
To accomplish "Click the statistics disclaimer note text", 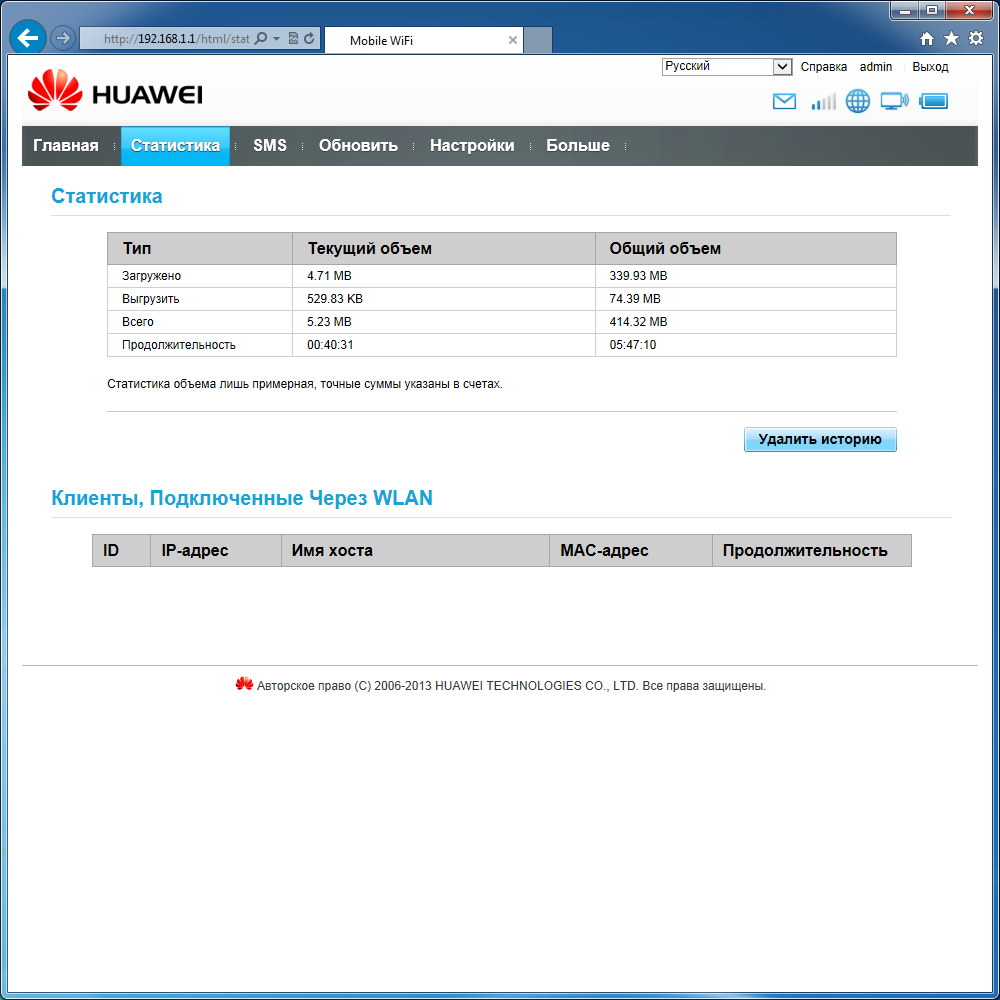I will coord(305,384).
